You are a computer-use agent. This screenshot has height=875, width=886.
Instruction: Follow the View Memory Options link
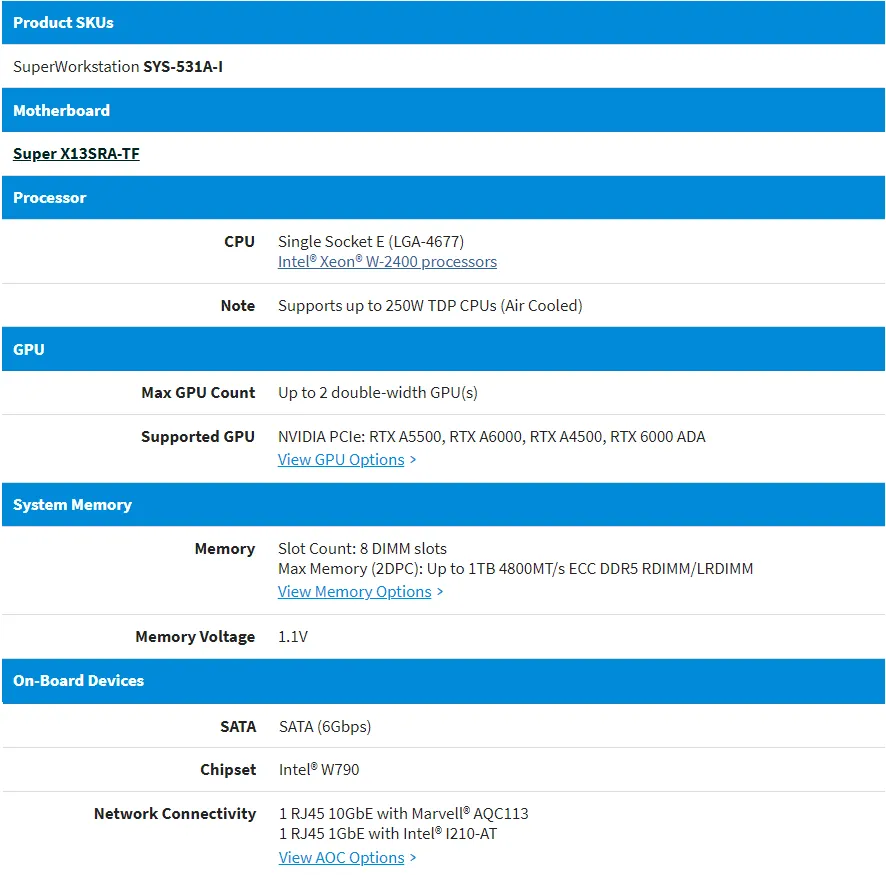354,591
